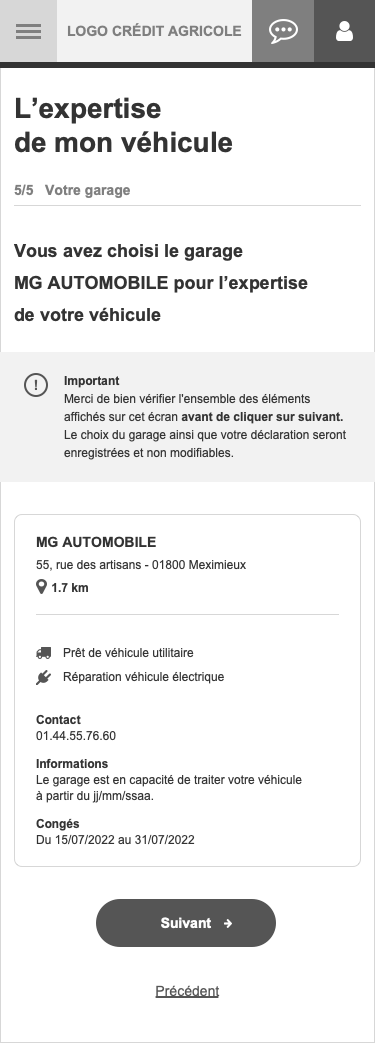Select Réparation véhicule électrique service
This screenshot has height=1043, width=375.
click(x=144, y=677)
